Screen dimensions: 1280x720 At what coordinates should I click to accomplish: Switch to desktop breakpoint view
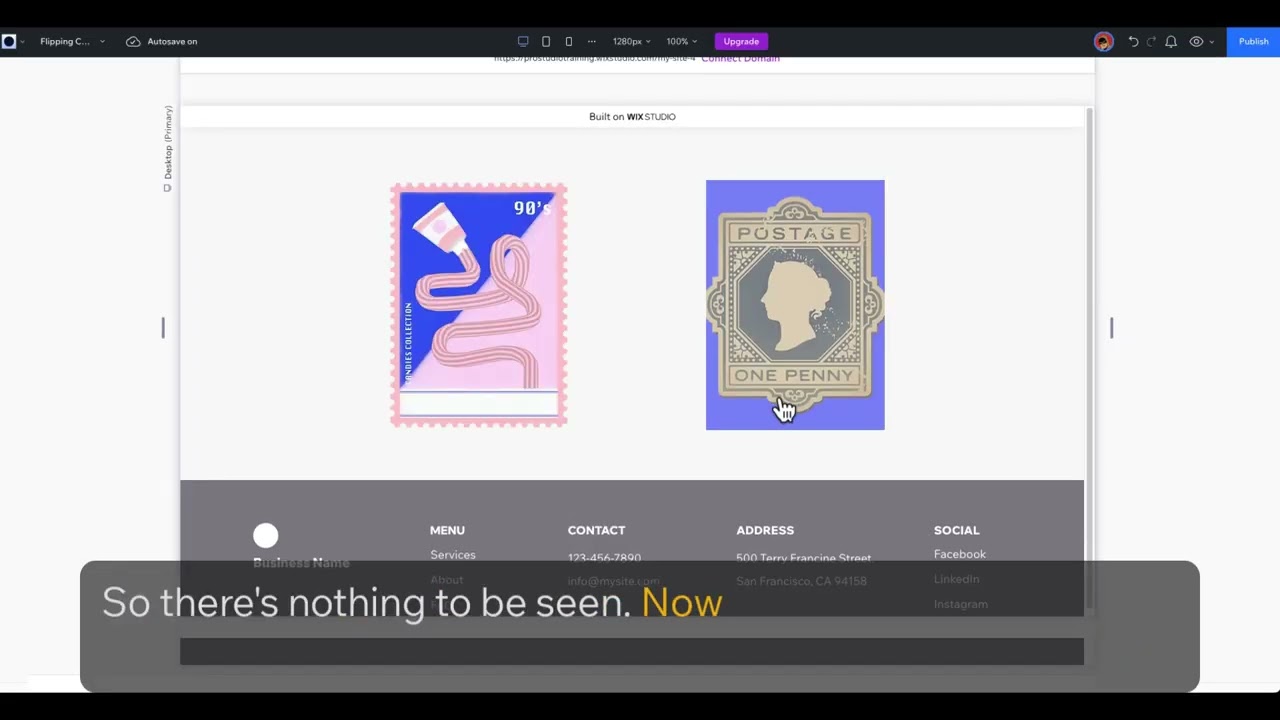coord(523,41)
